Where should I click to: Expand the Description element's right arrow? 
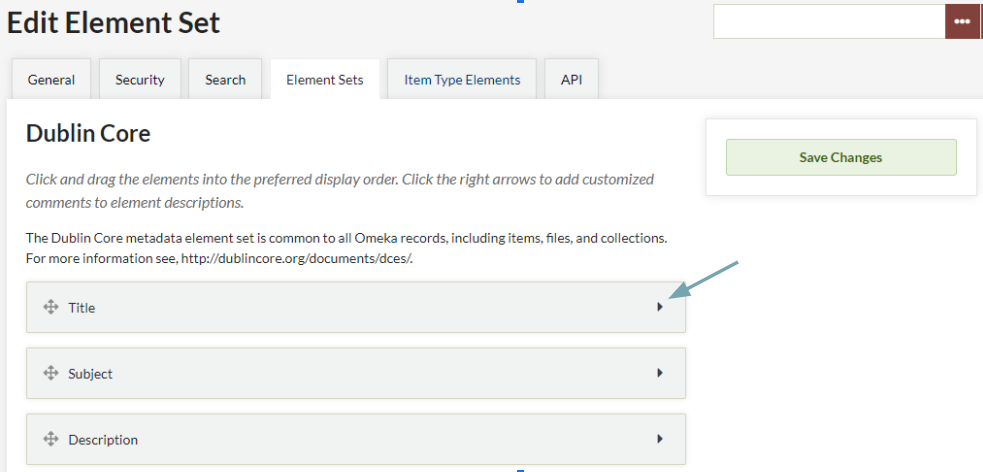(x=660, y=439)
